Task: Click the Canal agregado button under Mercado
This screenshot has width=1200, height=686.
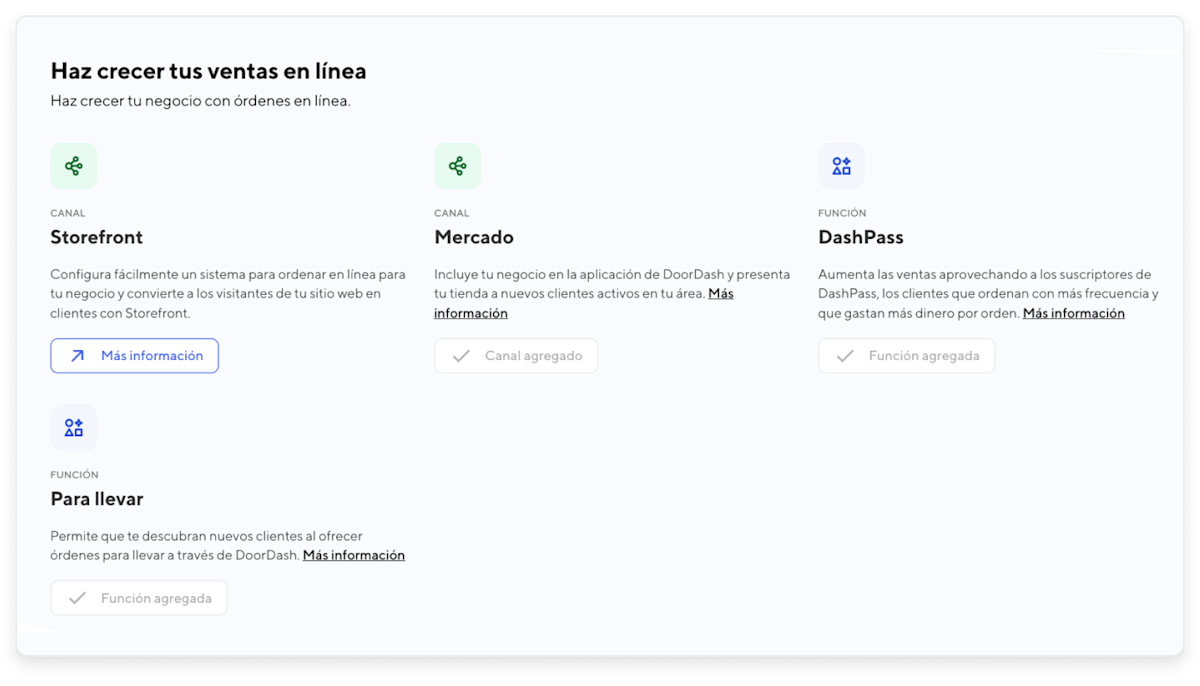Action: (x=516, y=356)
